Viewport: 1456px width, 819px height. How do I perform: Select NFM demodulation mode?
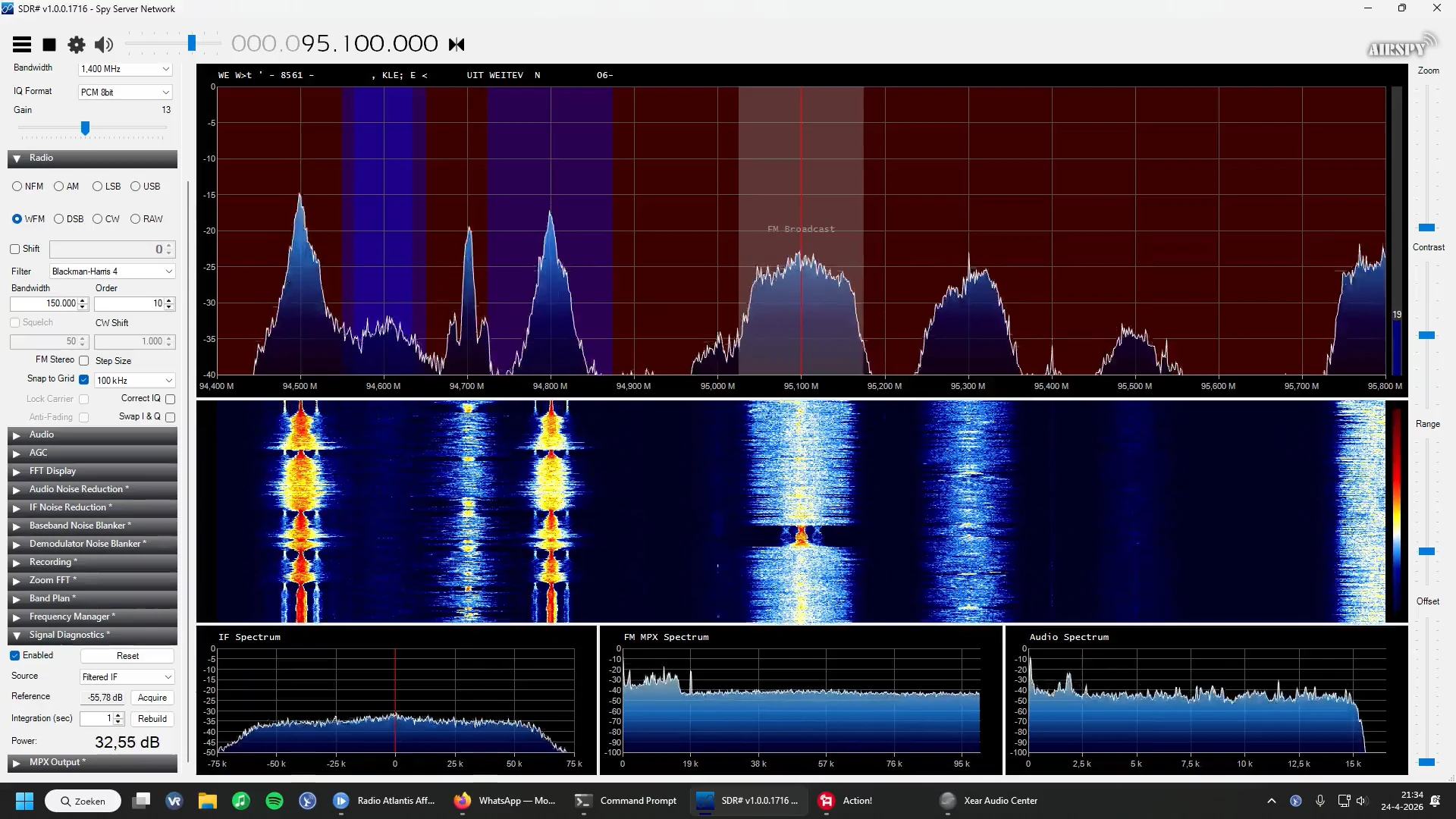28,187
